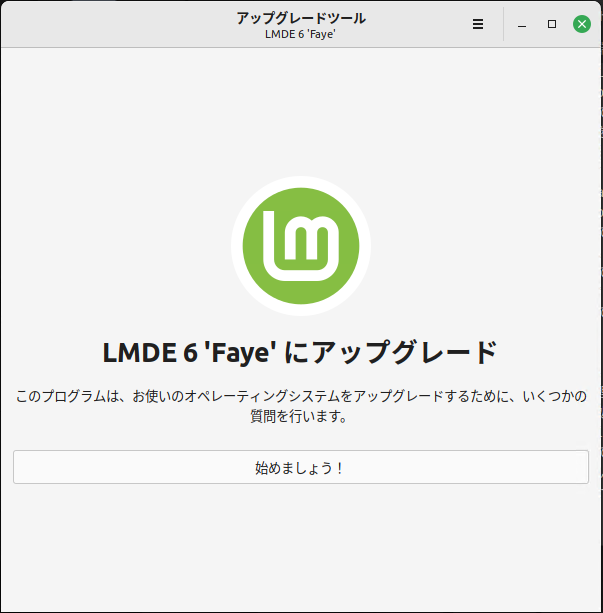603x613 pixels.
Task: Close the window with the green X button
Action: pos(582,24)
